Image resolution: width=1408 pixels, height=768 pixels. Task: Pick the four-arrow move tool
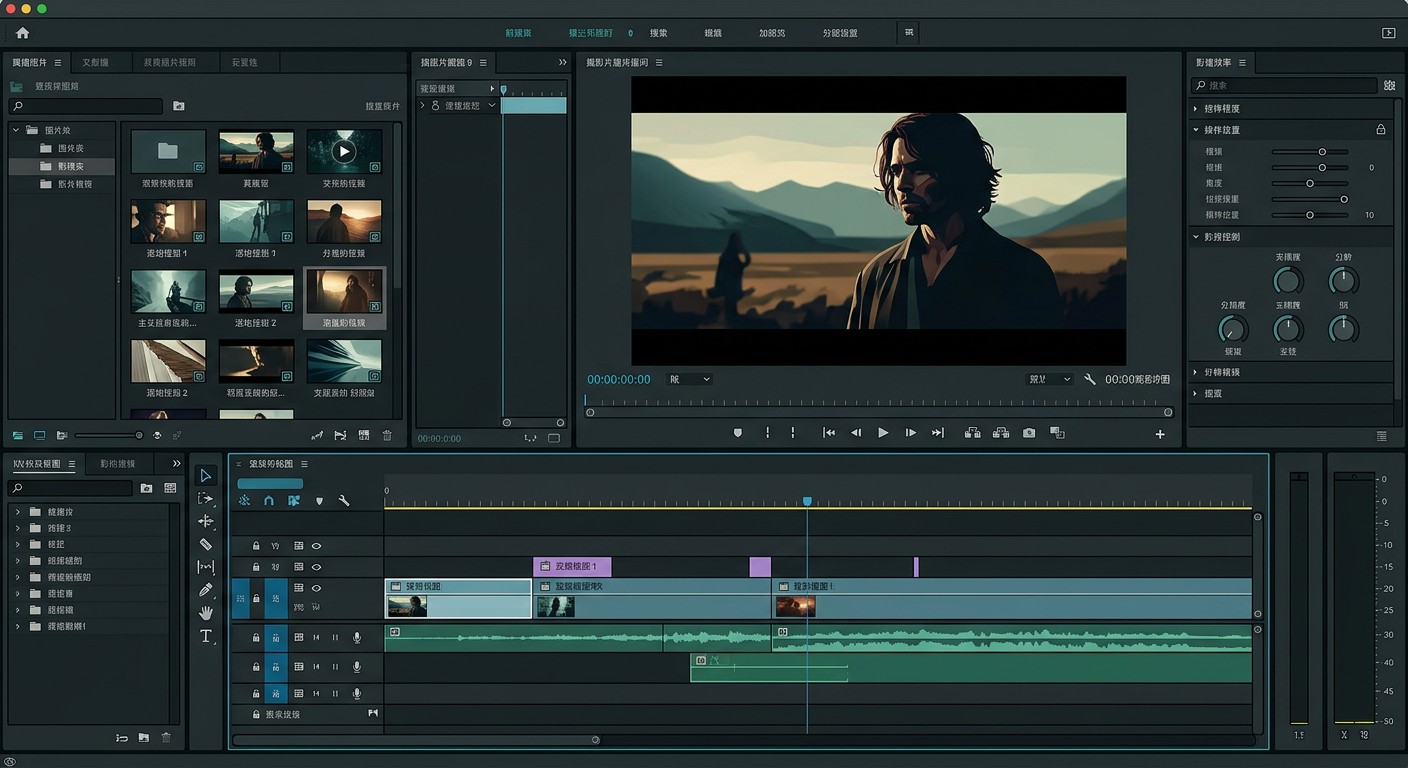click(x=205, y=521)
